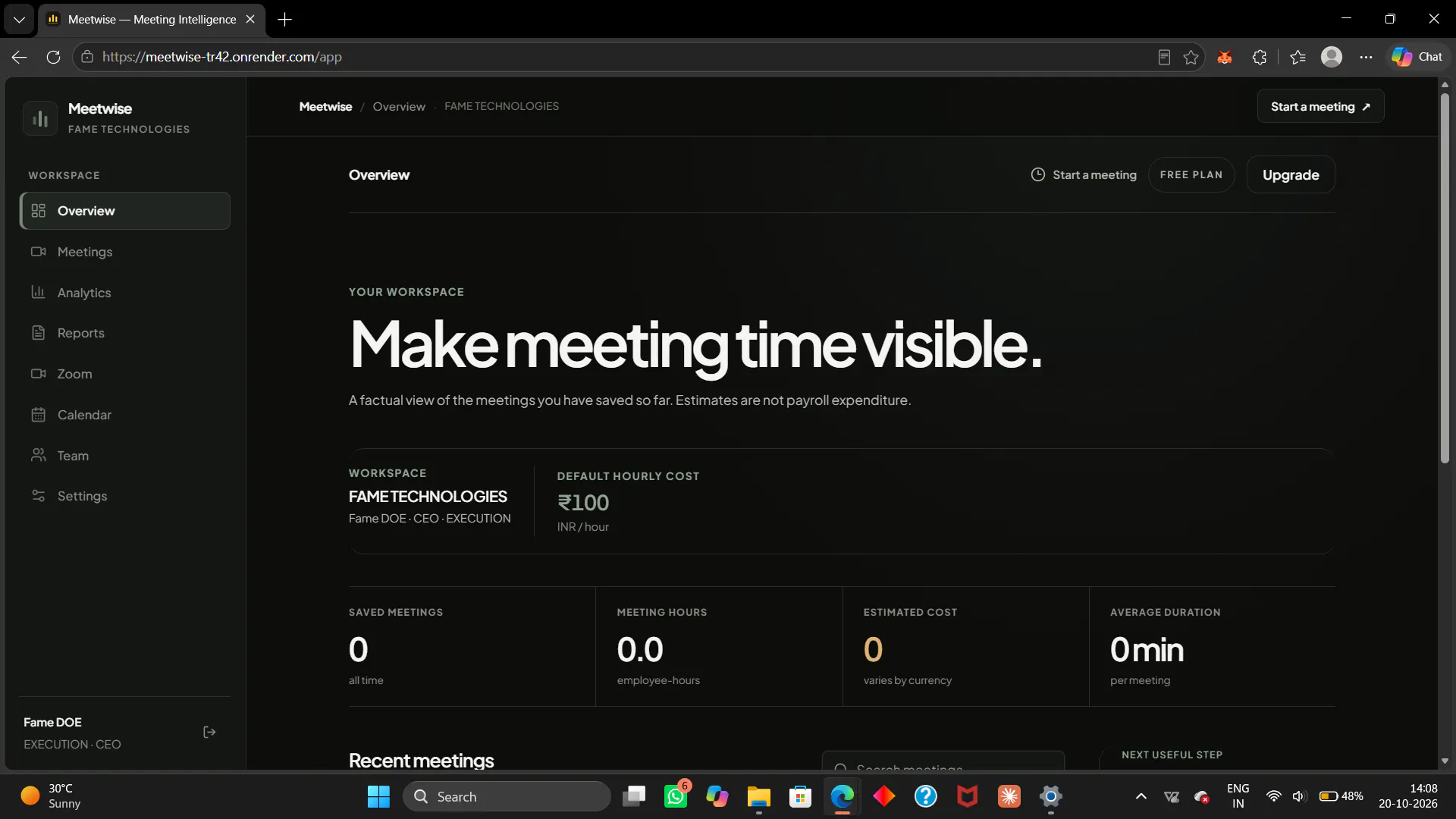Open WhatsApp from the taskbar
This screenshot has height=819, width=1456.
point(676,796)
